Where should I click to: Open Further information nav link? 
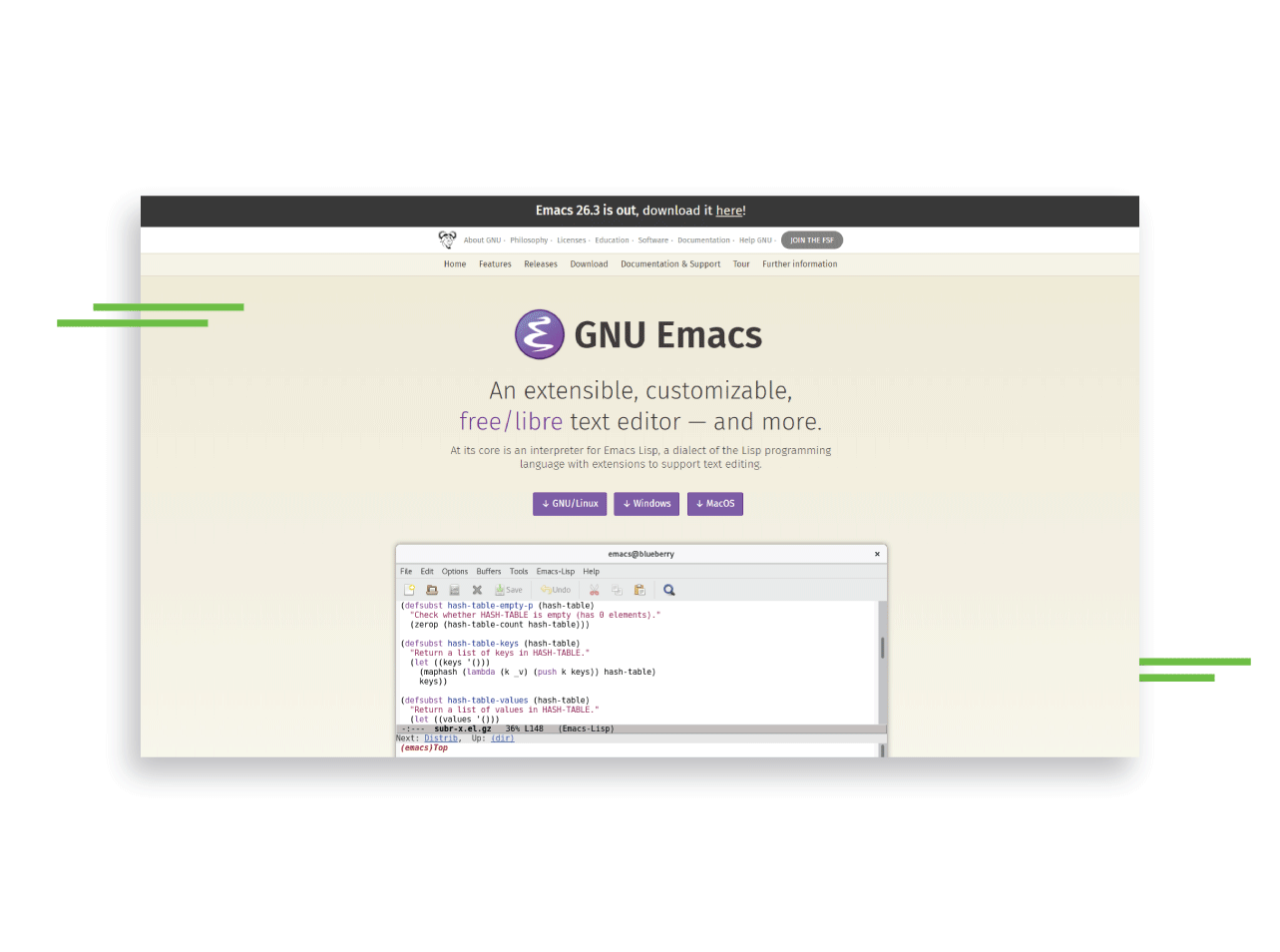[x=800, y=264]
